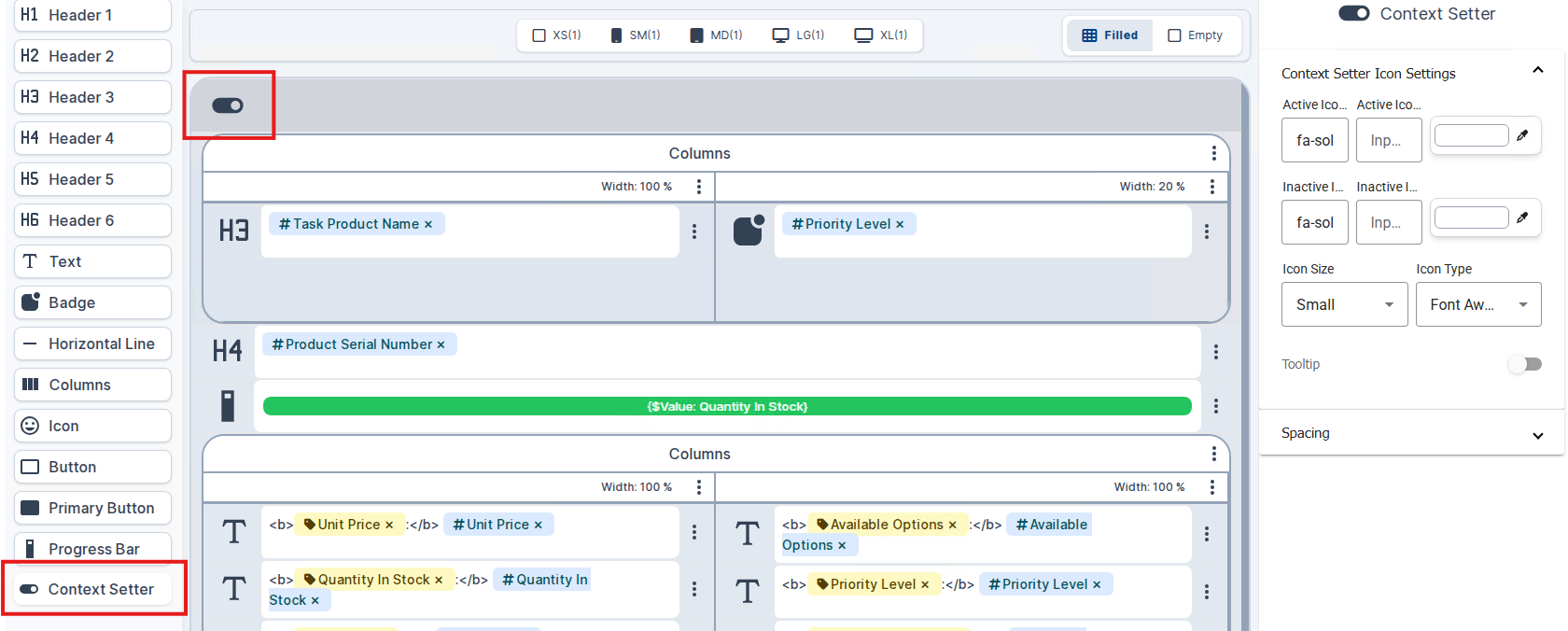1568x631 pixels.
Task: Select Horizontal Line element in sidebar
Action: tap(92, 344)
